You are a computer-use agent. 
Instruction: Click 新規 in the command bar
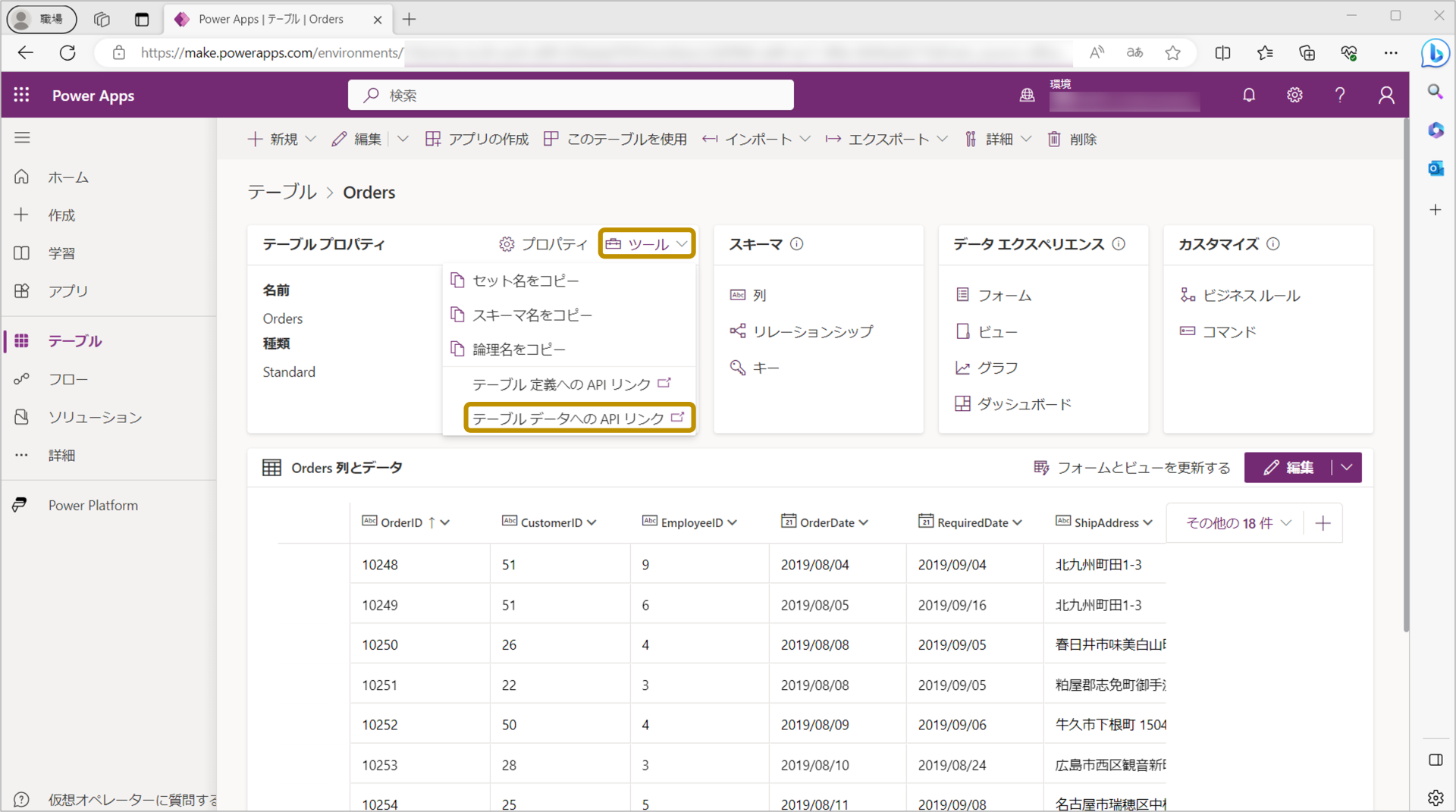(x=281, y=139)
